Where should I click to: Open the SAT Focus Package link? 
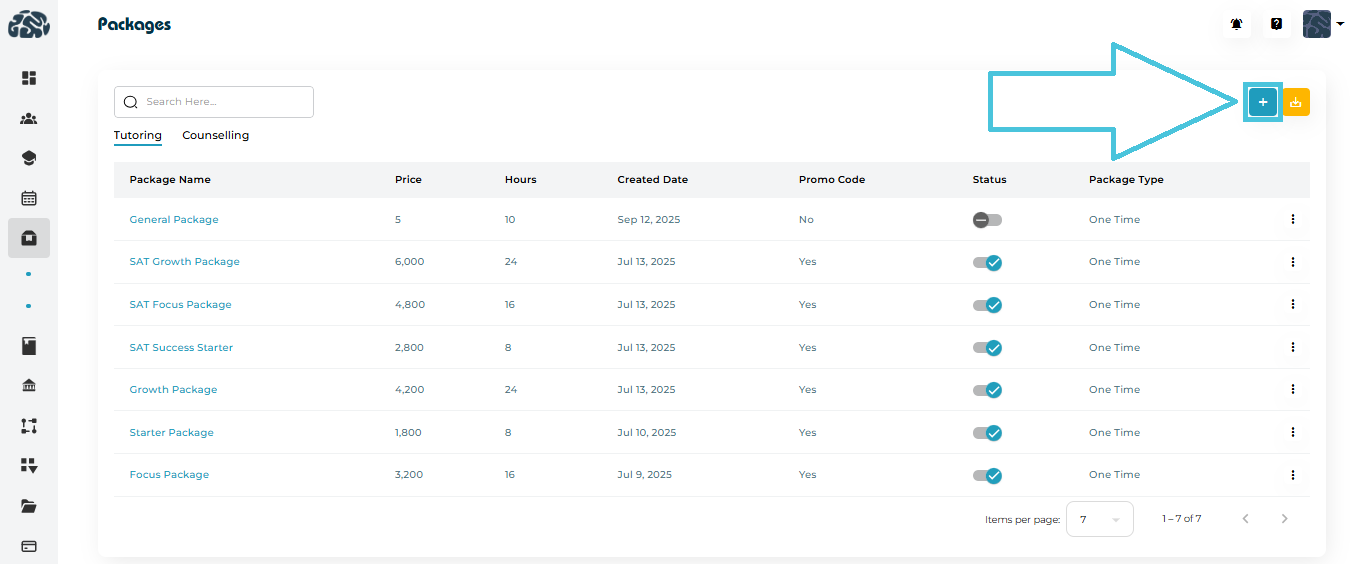(180, 305)
